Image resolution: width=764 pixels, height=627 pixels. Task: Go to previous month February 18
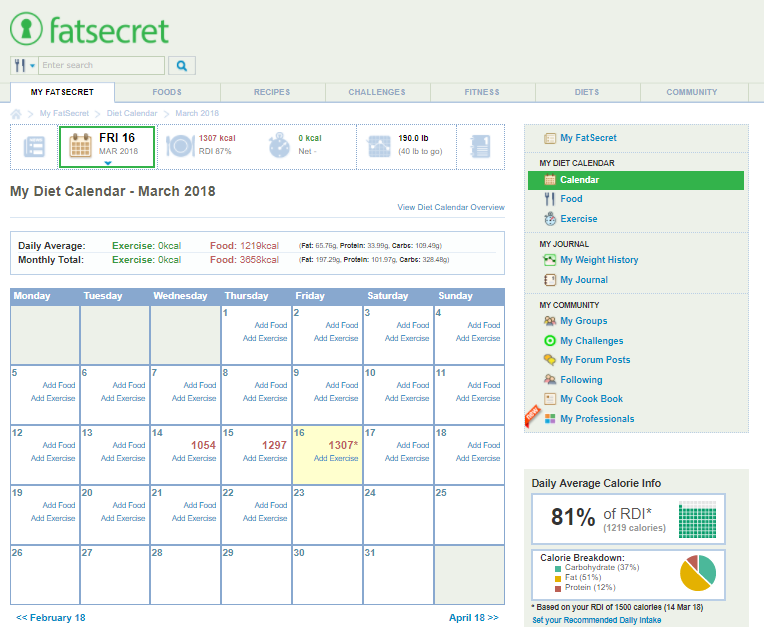51,618
